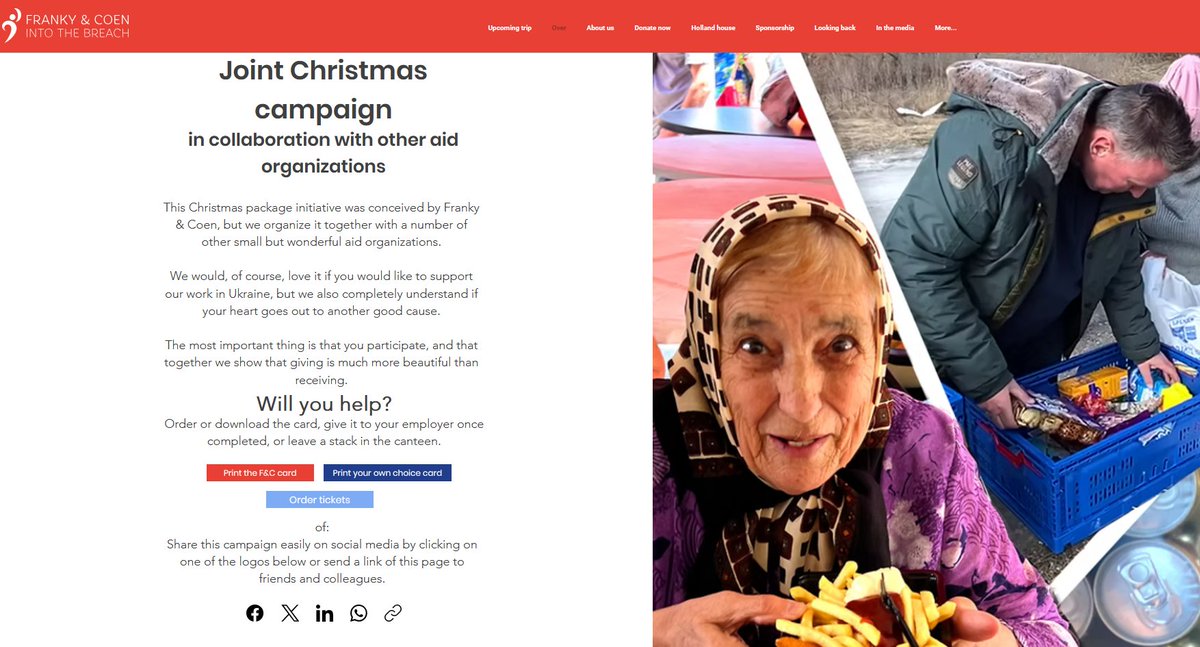
Task: Go to the Over menu item
Action: [559, 28]
